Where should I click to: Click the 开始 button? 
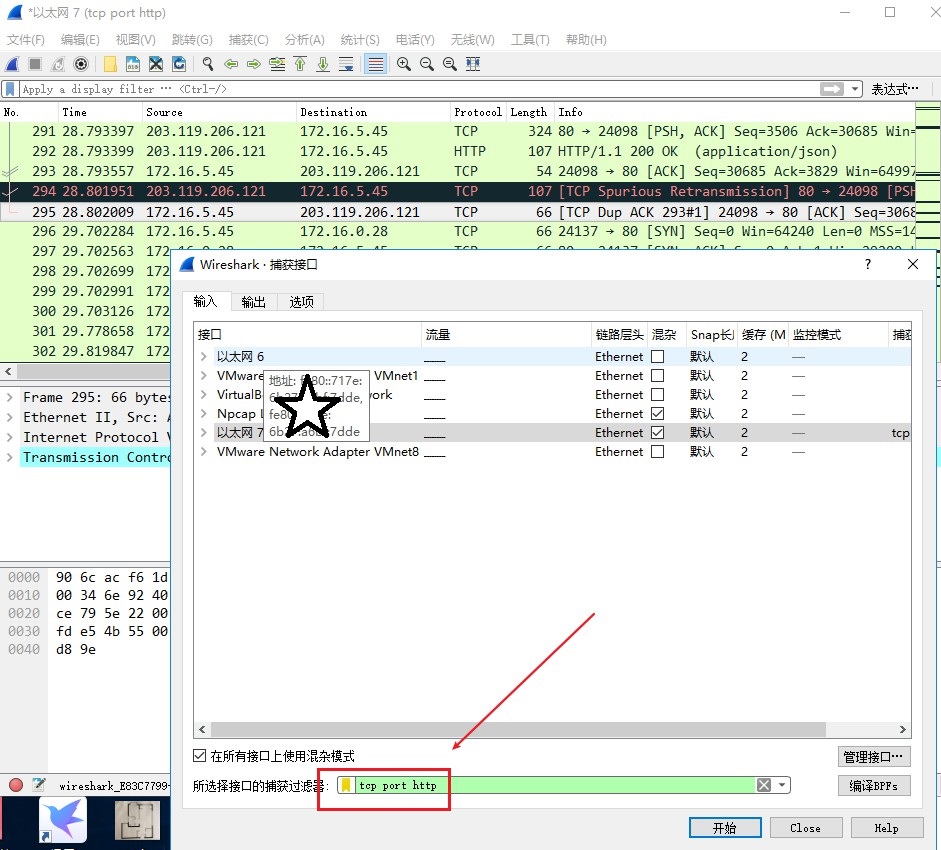pyautogui.click(x=725, y=828)
